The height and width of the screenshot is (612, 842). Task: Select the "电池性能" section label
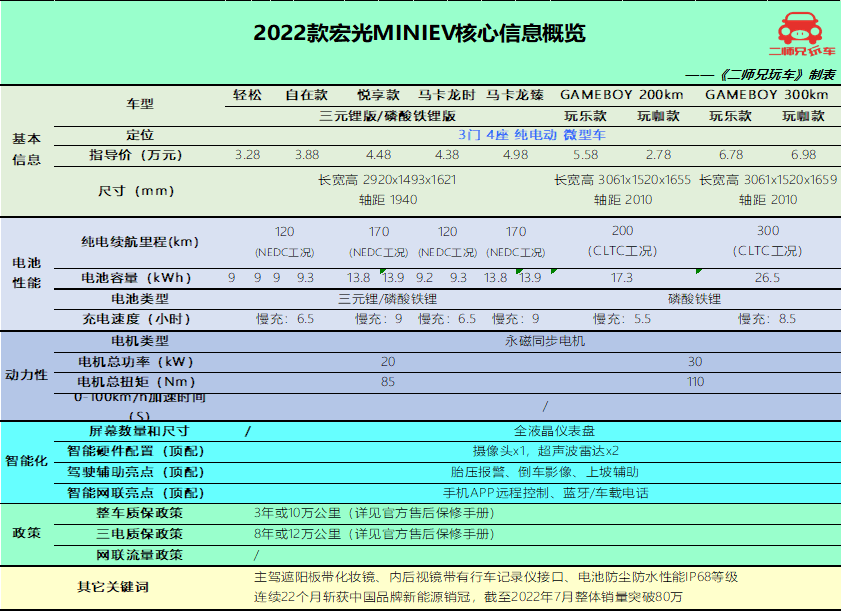[26, 273]
